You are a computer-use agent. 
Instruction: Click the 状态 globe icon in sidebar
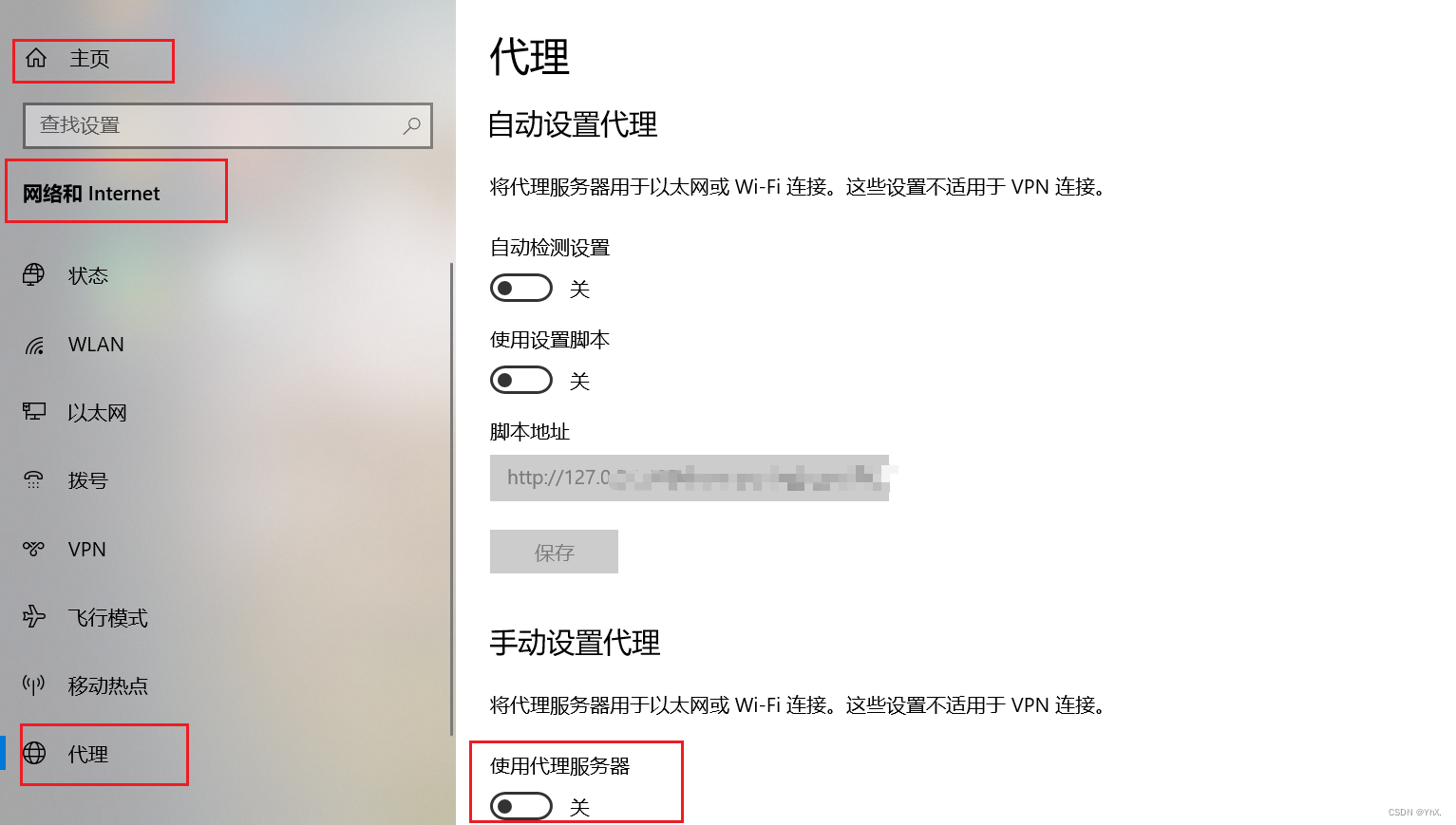33,275
